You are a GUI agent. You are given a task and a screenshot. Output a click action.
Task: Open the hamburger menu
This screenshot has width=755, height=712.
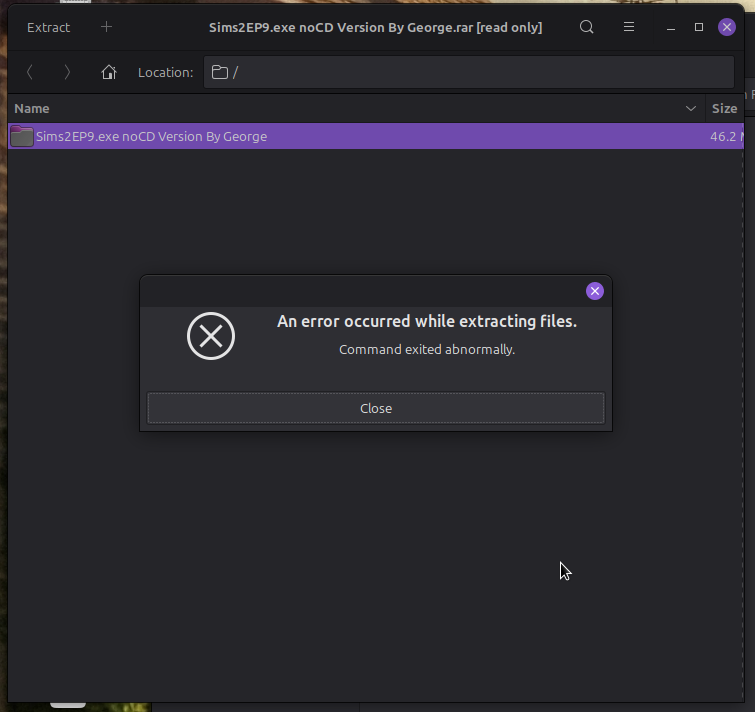coord(628,27)
